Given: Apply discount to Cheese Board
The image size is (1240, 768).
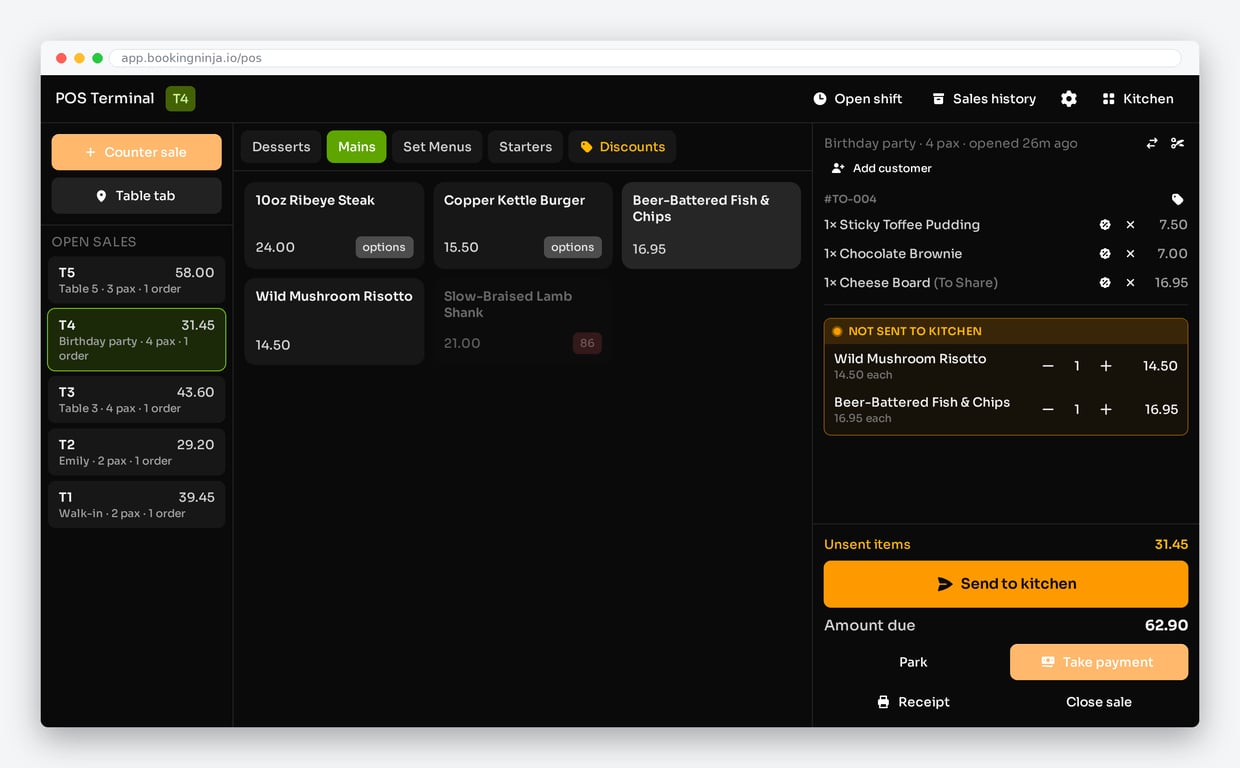Looking at the screenshot, I should 1105,283.
